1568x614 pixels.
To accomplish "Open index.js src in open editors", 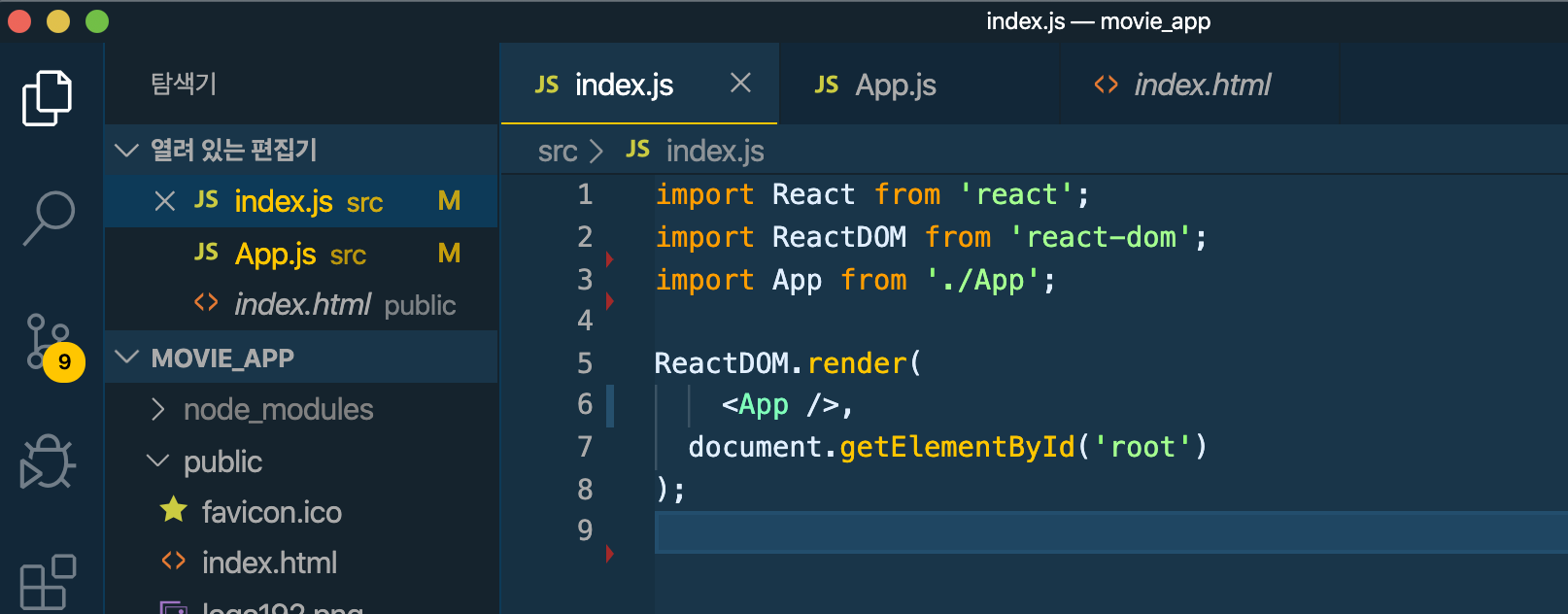I will (x=301, y=201).
